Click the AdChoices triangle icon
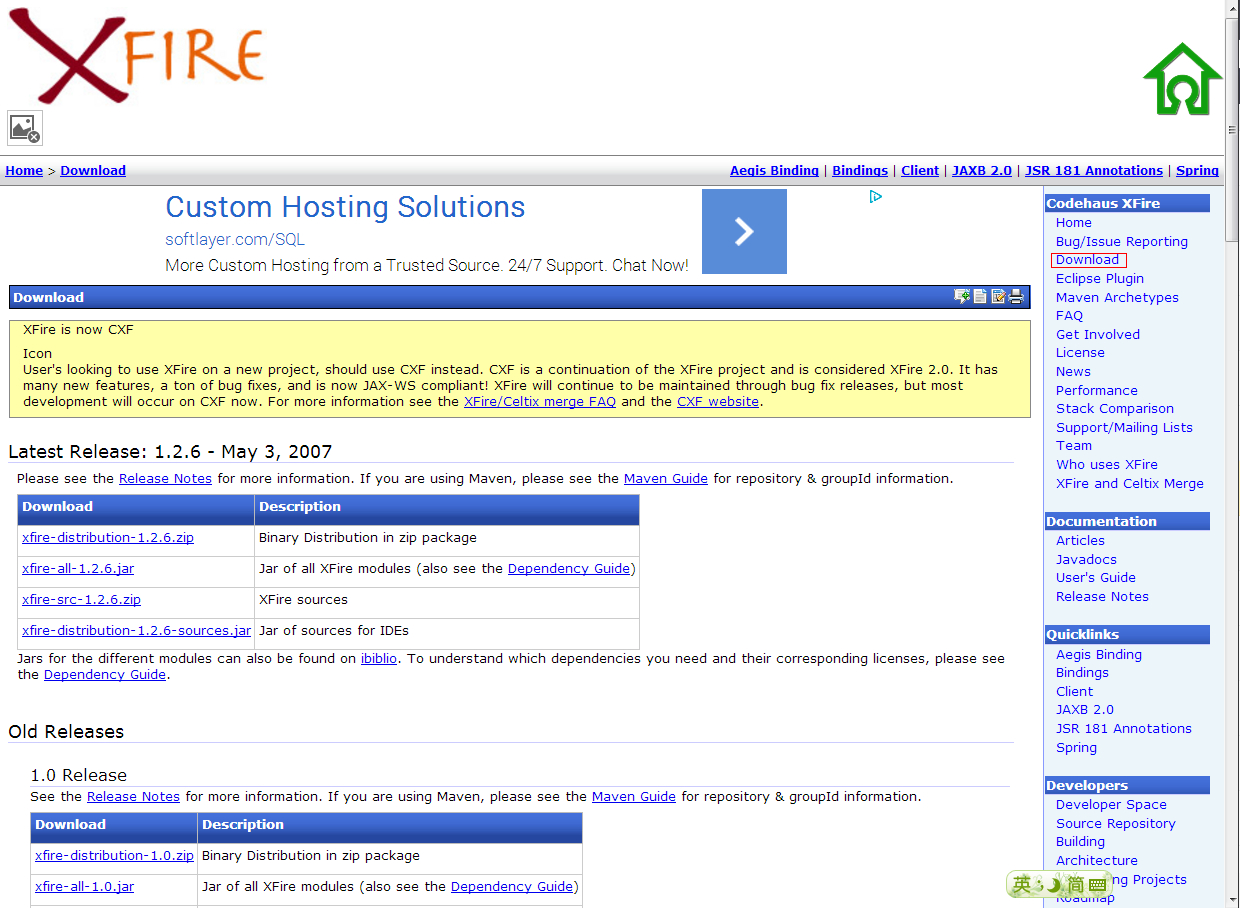Screen dimensions: 1240x908 (x=876, y=197)
